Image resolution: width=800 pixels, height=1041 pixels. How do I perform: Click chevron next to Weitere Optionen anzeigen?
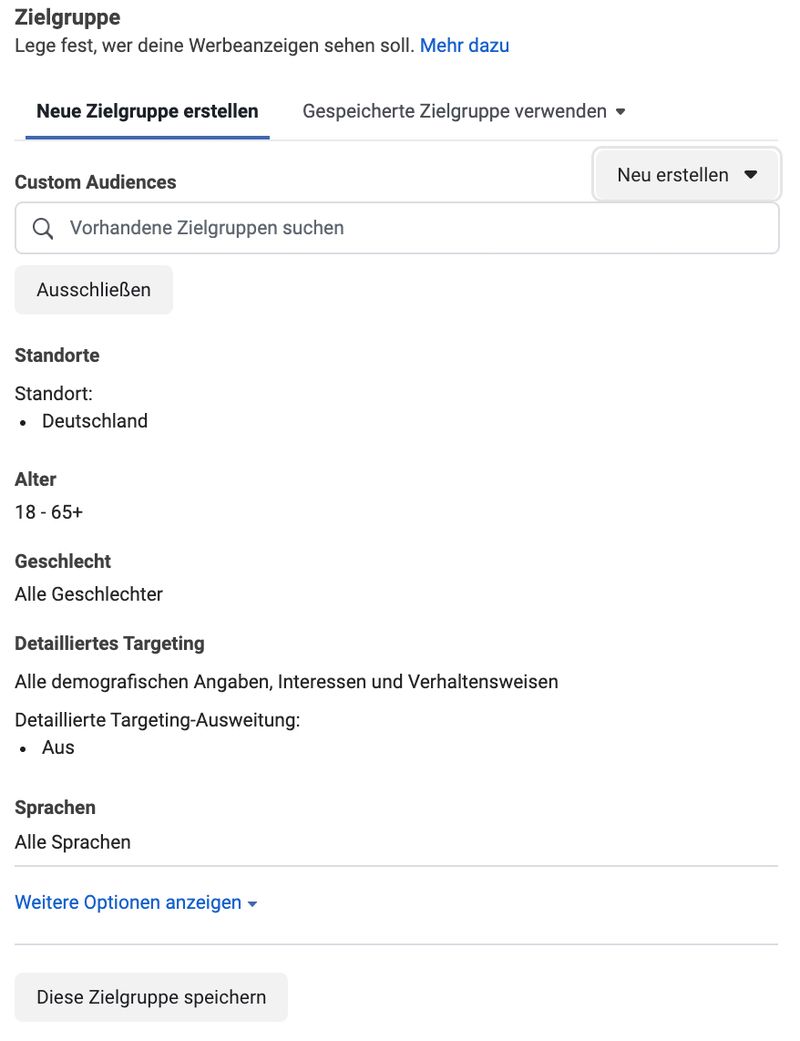(252, 904)
